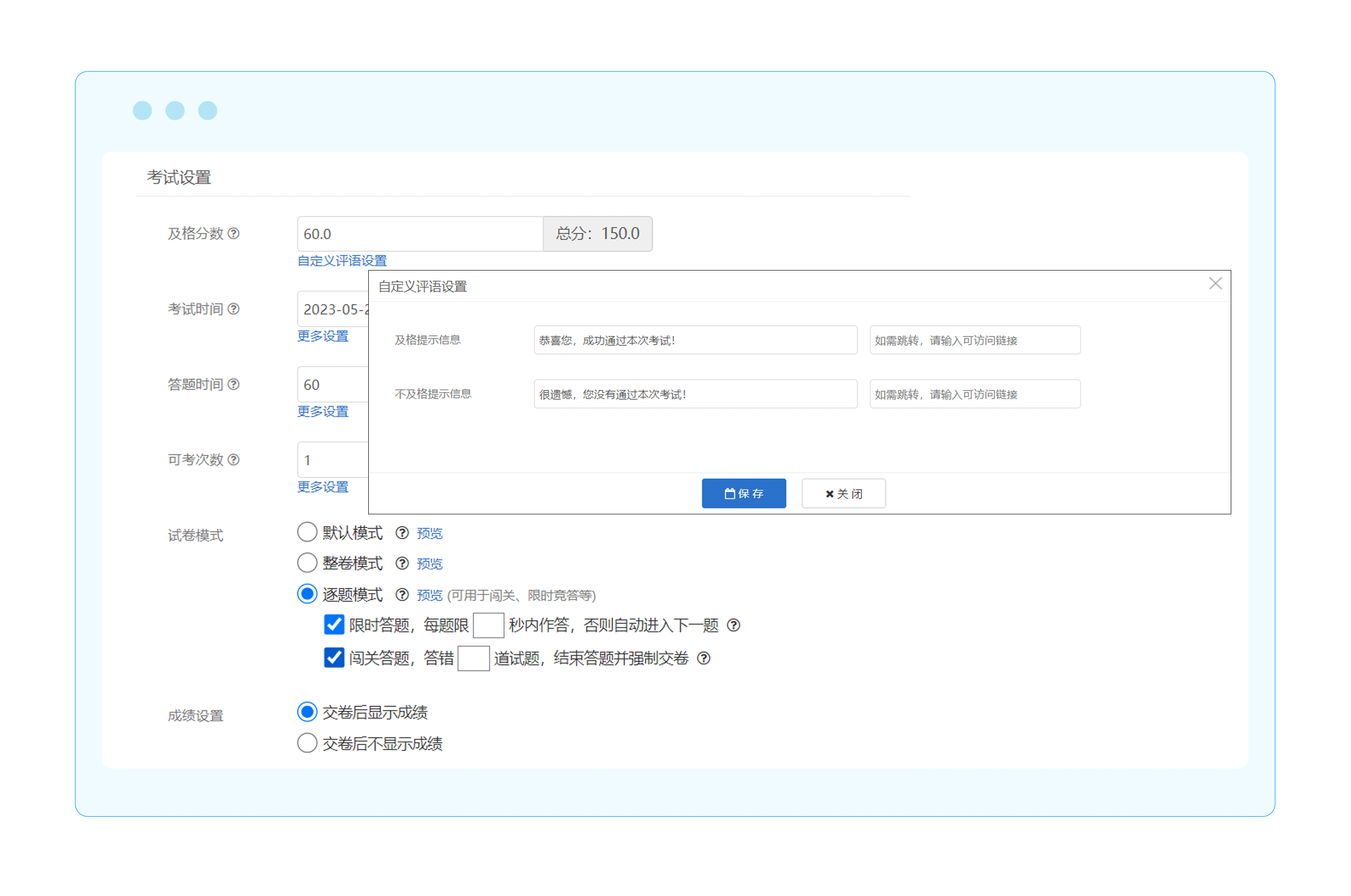This screenshot has width=1351, height=896.
Task: Uncheck the 限时答题 checkbox
Action: coord(334,625)
